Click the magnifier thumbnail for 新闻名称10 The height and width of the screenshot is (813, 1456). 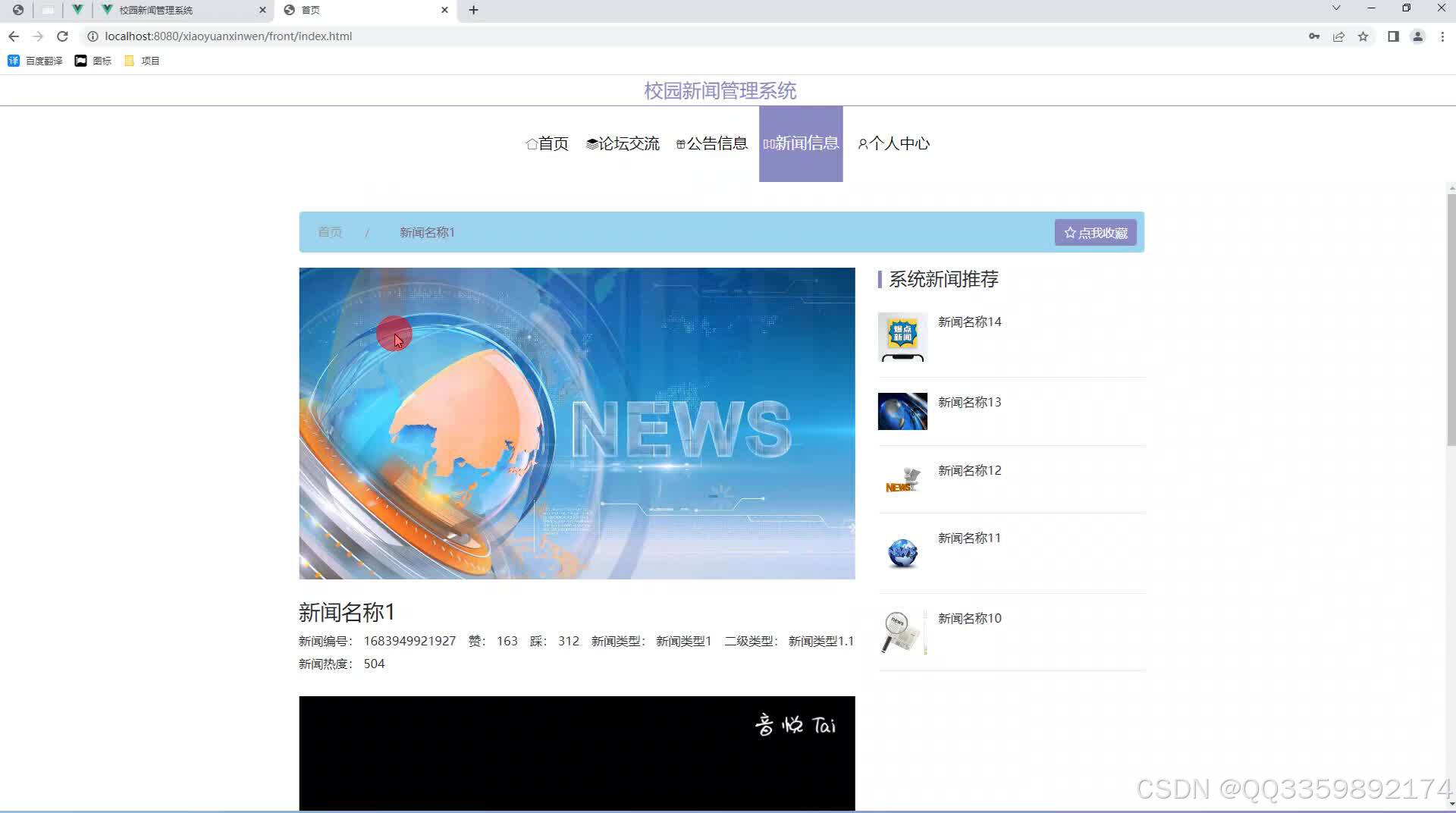tap(902, 632)
